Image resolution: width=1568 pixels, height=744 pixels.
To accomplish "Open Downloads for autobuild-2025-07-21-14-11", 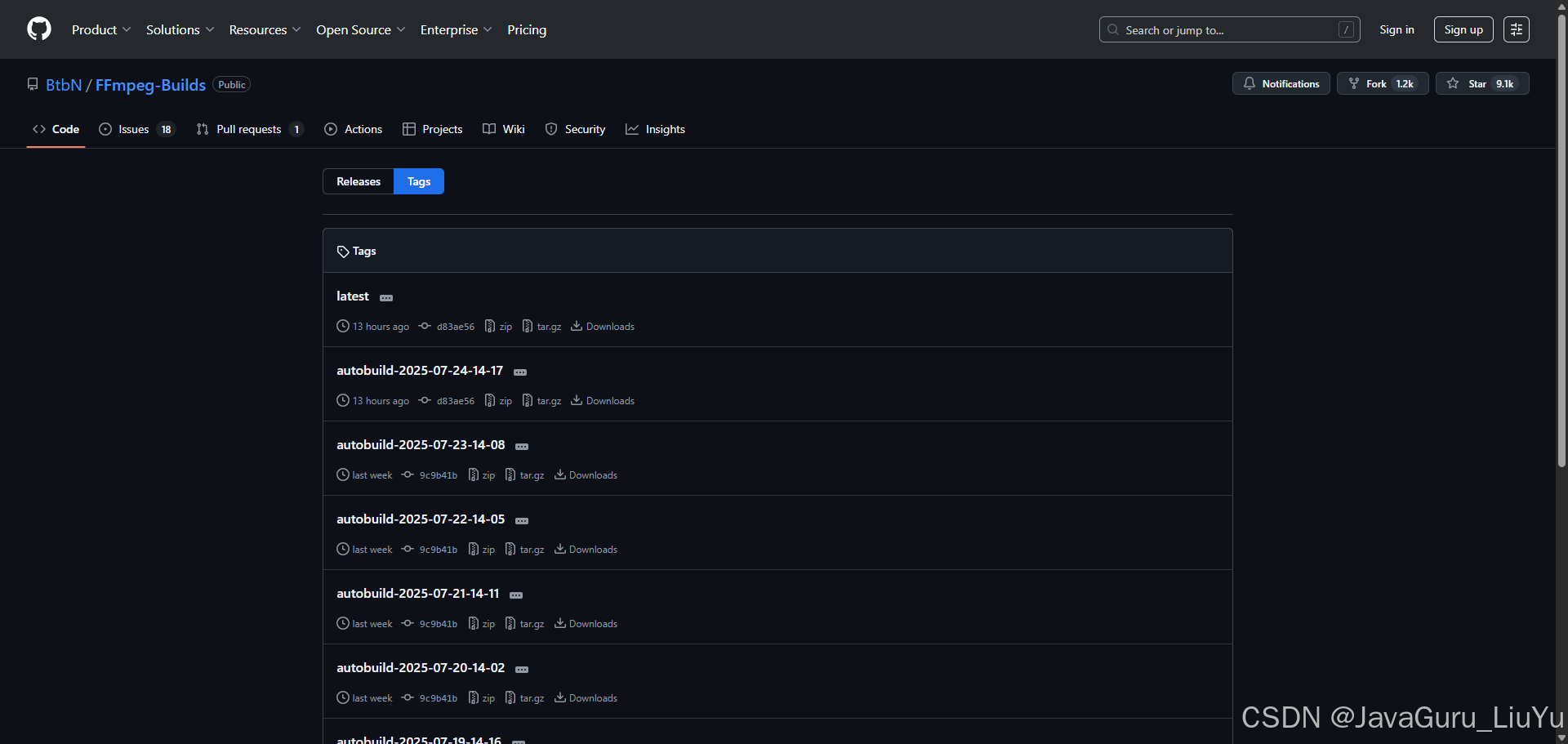I will [586, 624].
